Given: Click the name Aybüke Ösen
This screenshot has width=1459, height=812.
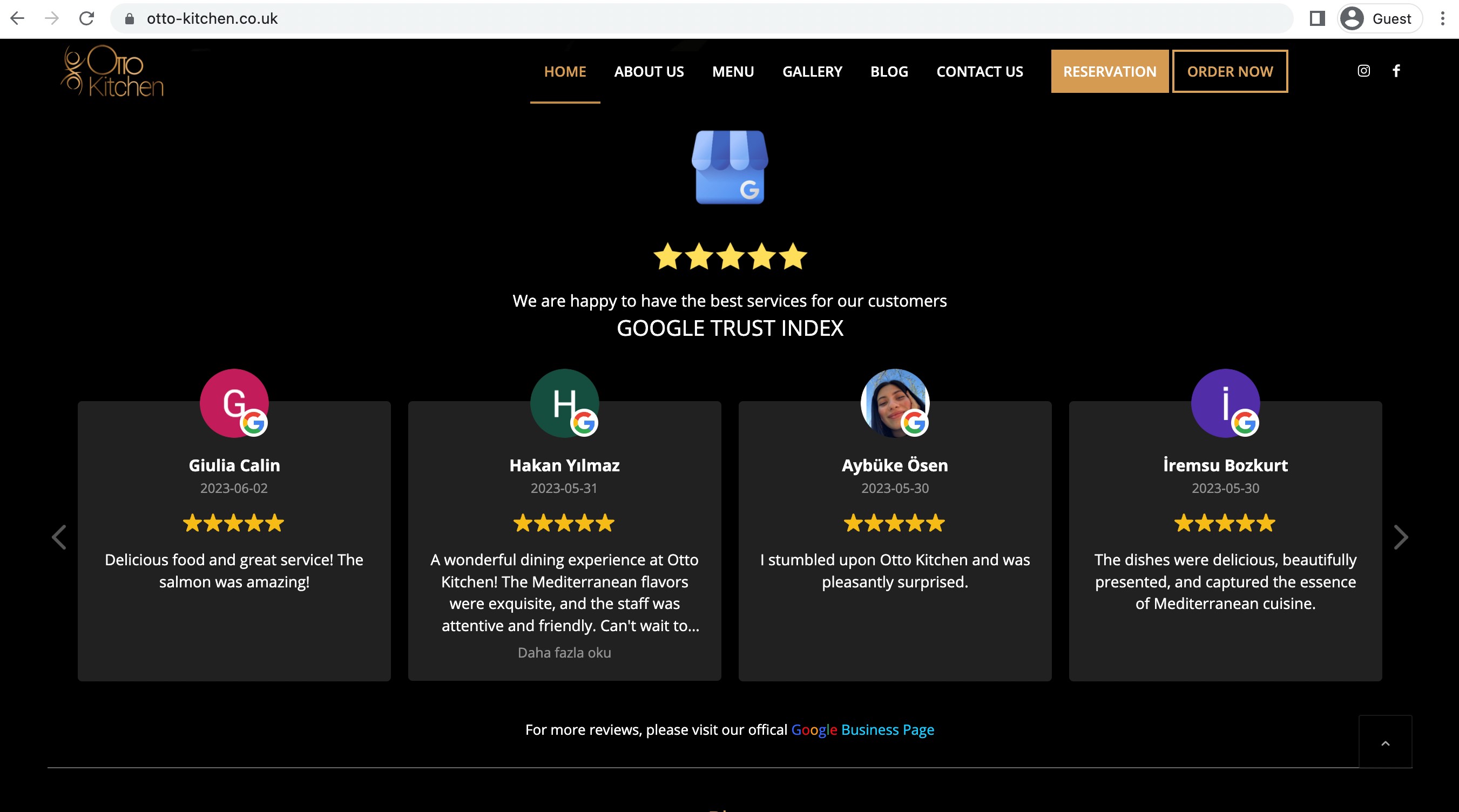Looking at the screenshot, I should (895, 465).
